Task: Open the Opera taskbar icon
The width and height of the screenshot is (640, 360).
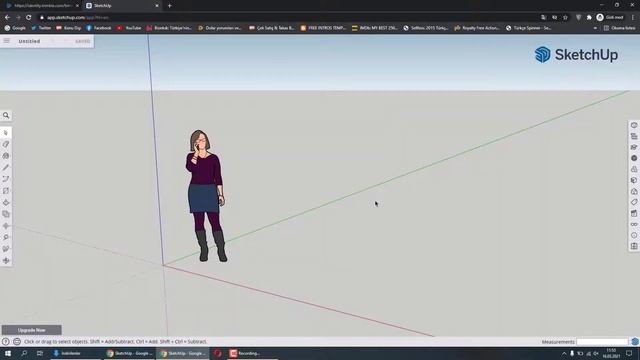Action: pyautogui.click(x=218, y=353)
